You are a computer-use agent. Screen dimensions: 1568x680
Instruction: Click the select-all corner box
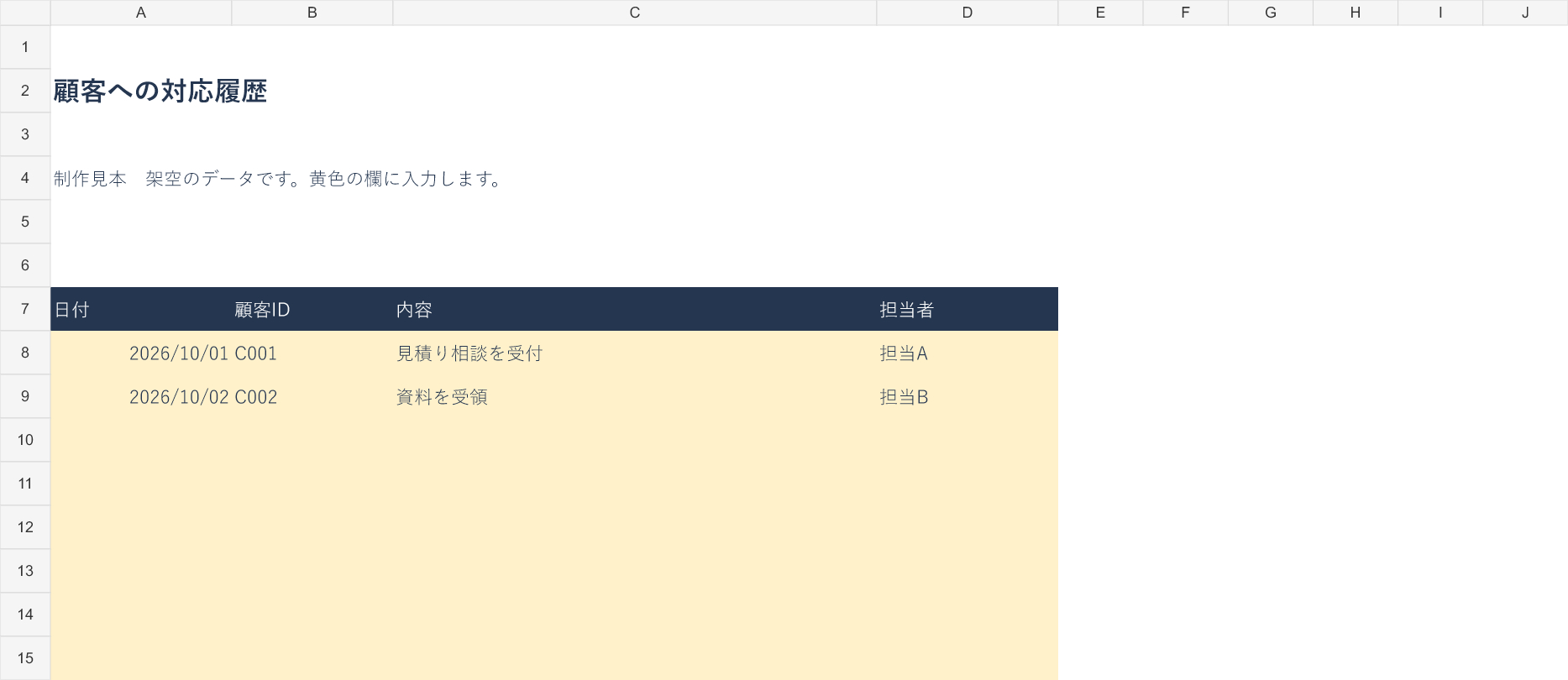pos(25,13)
